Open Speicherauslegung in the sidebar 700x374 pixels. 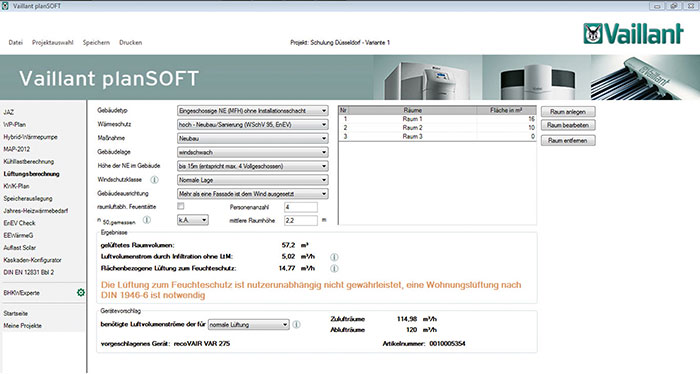(28, 198)
